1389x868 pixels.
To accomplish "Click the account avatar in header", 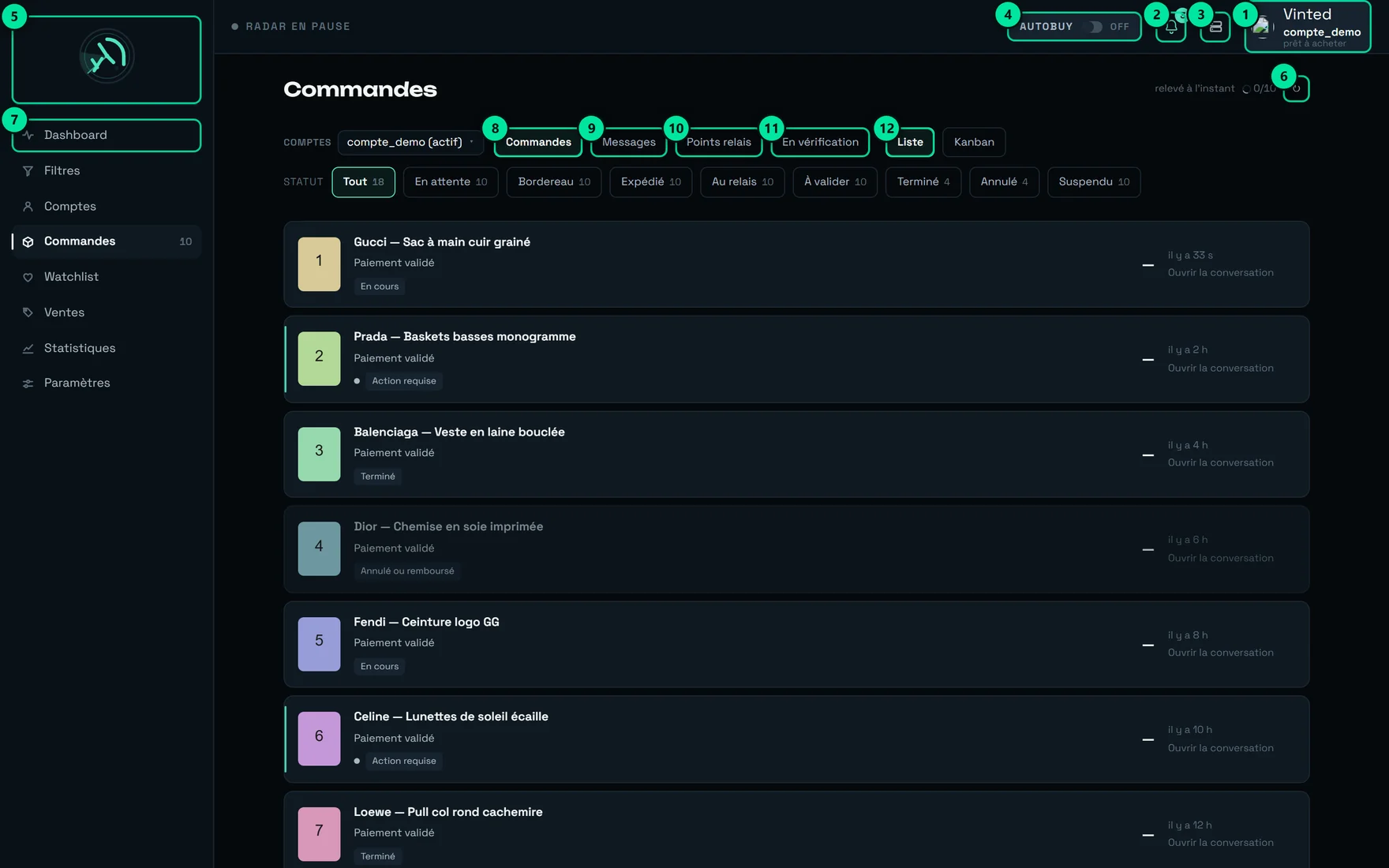I will tap(1263, 28).
